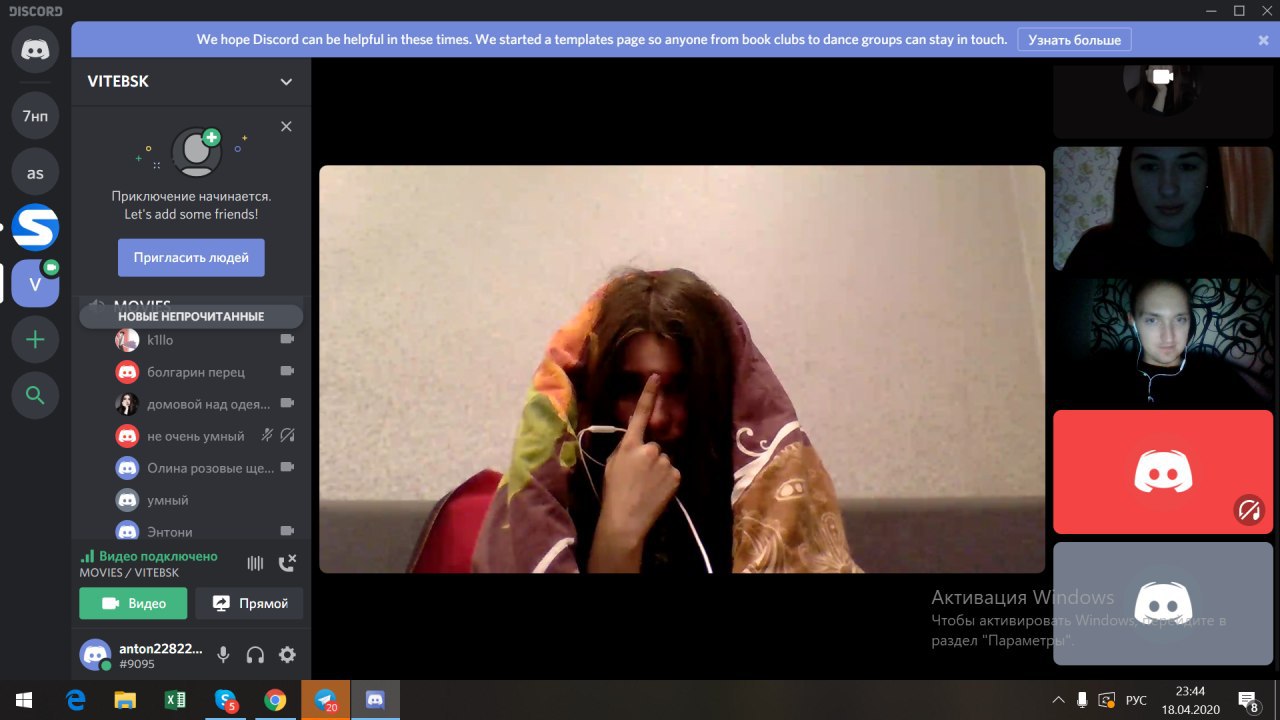Select red Discord avatar tile

pyautogui.click(x=1163, y=472)
